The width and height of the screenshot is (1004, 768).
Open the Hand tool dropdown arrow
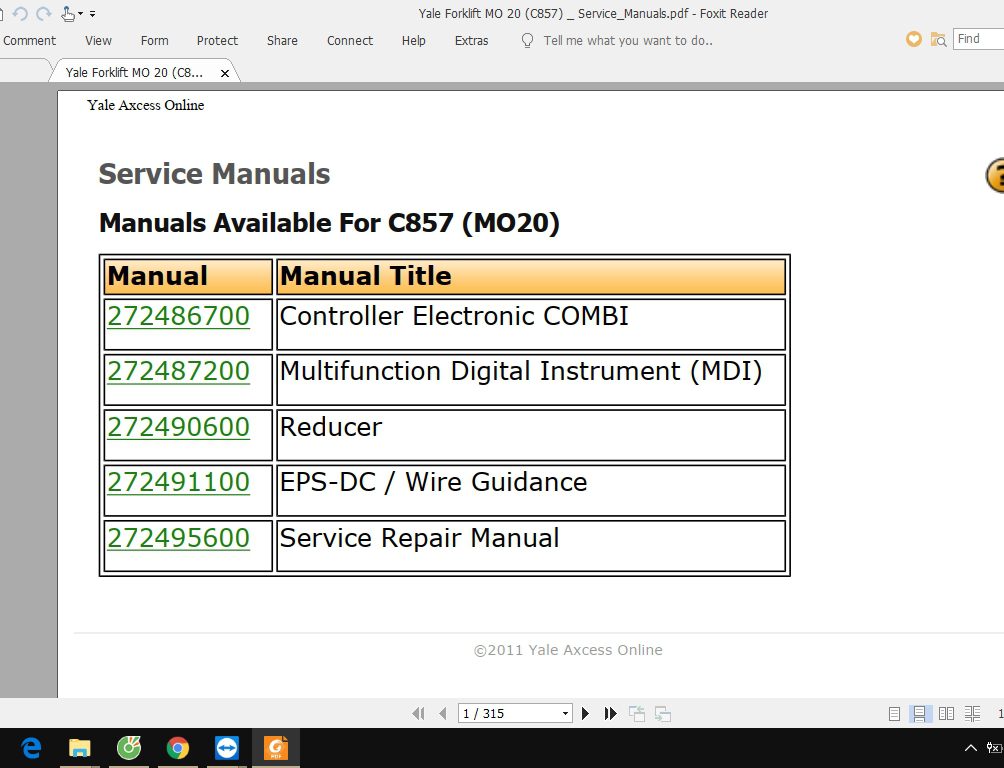[81, 13]
